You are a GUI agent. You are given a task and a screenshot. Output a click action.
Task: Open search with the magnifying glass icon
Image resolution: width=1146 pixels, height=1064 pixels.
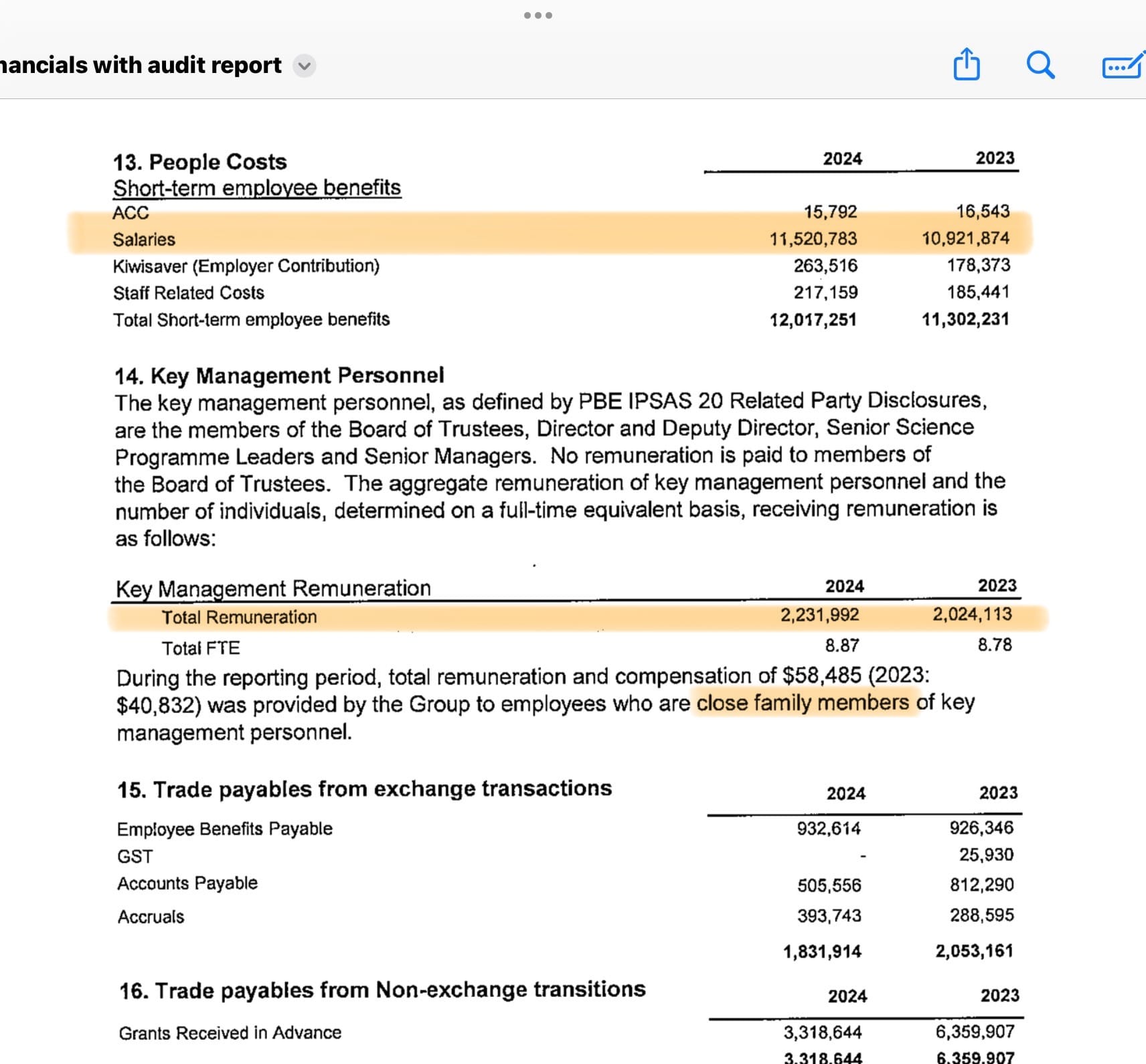(1040, 65)
